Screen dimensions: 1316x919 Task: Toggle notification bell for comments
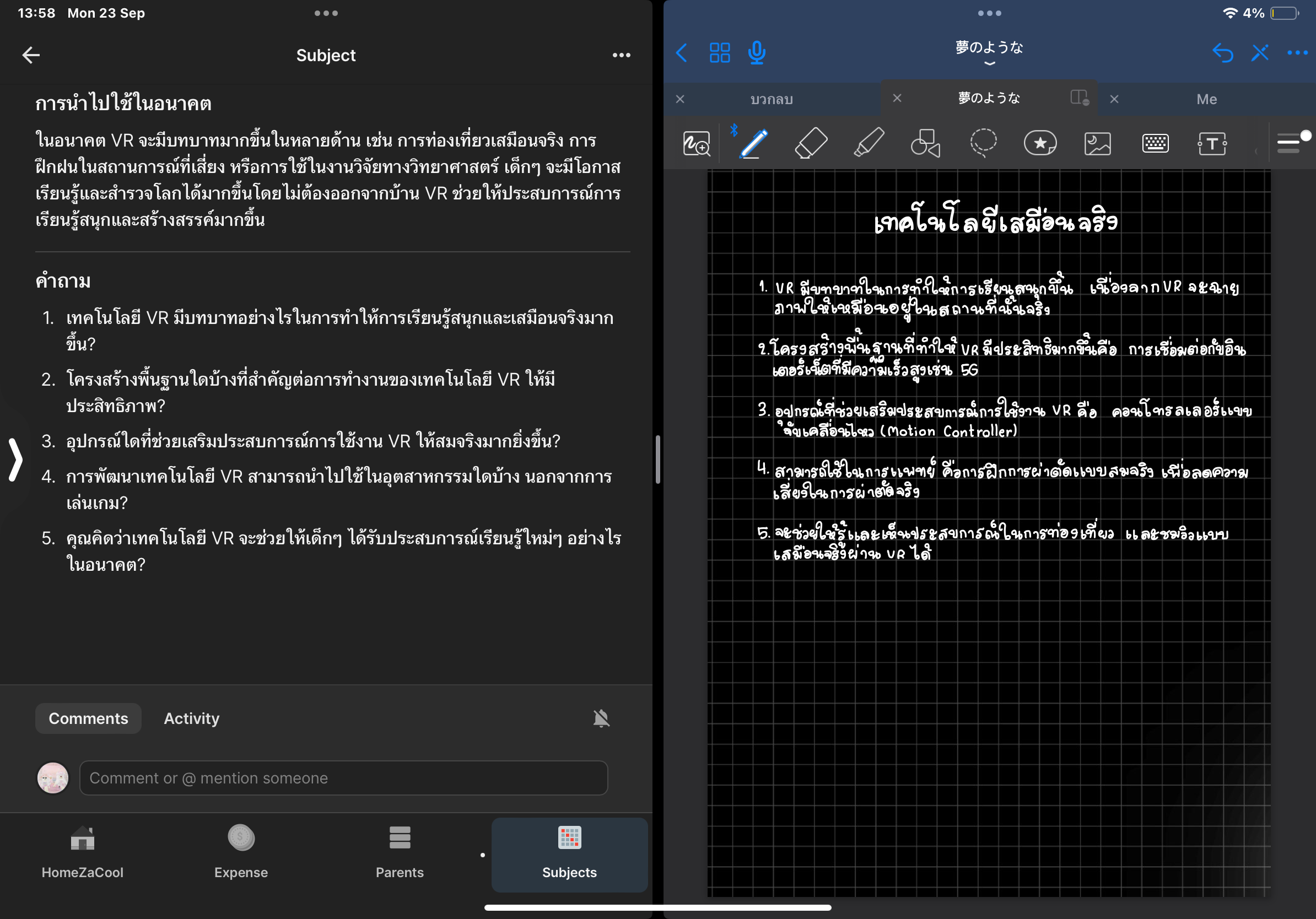601,718
